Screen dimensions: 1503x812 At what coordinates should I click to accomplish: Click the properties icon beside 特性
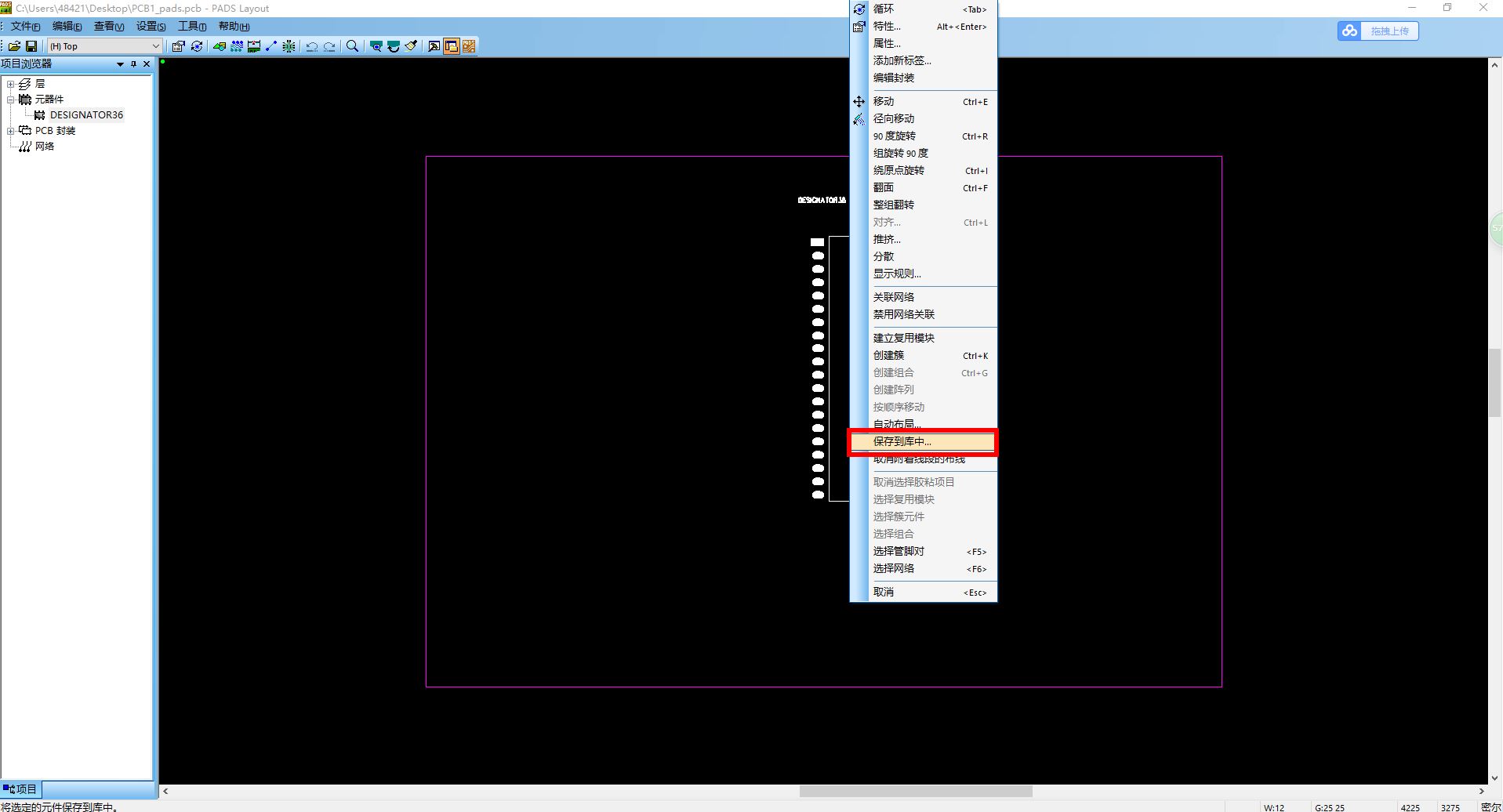859,27
